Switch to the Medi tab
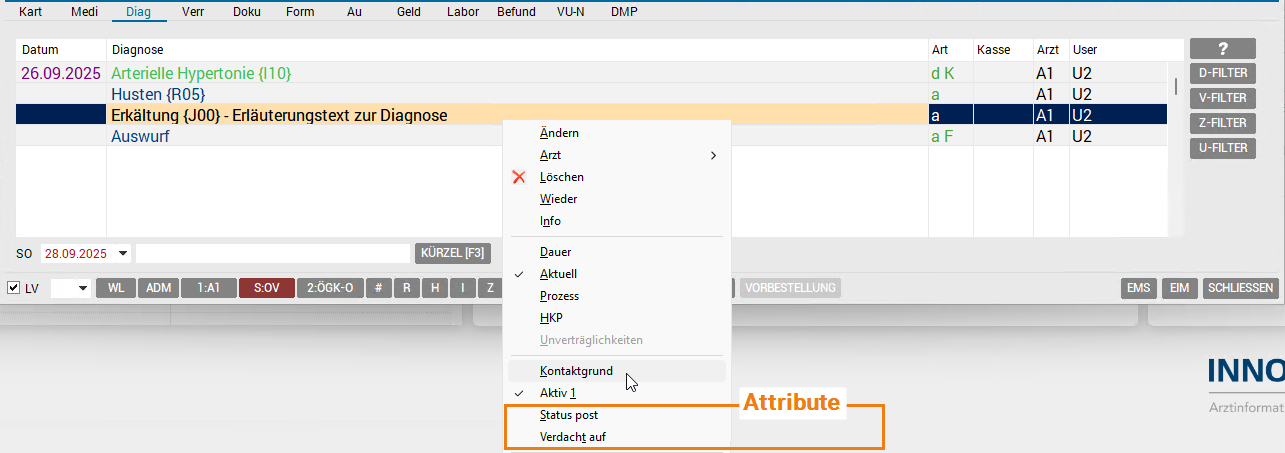 [x=84, y=12]
